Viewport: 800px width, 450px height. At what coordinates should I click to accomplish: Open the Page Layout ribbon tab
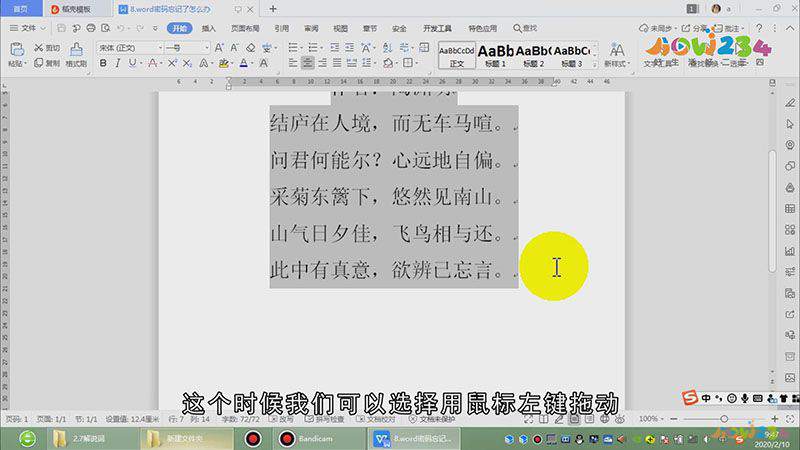(x=245, y=29)
